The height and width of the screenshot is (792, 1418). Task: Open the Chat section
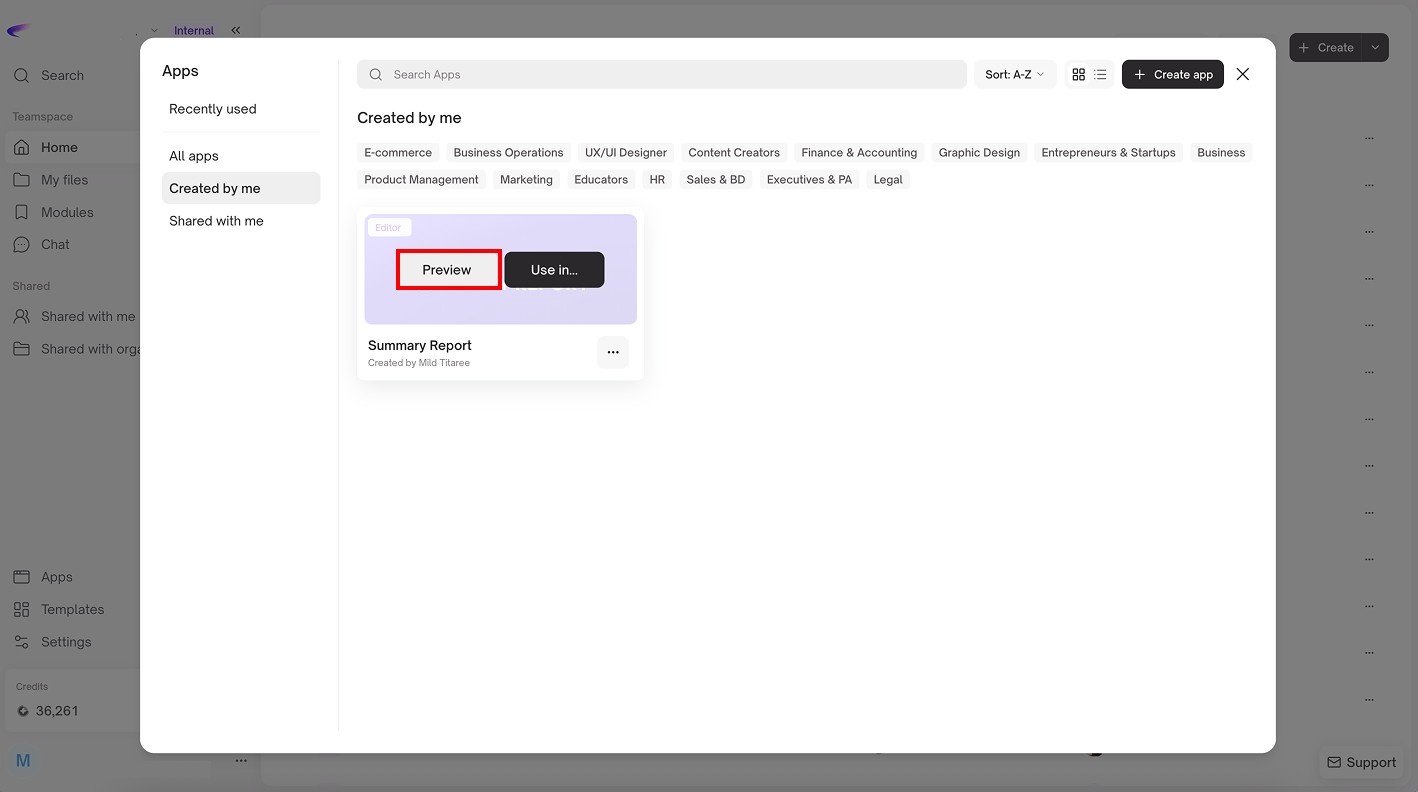click(55, 244)
